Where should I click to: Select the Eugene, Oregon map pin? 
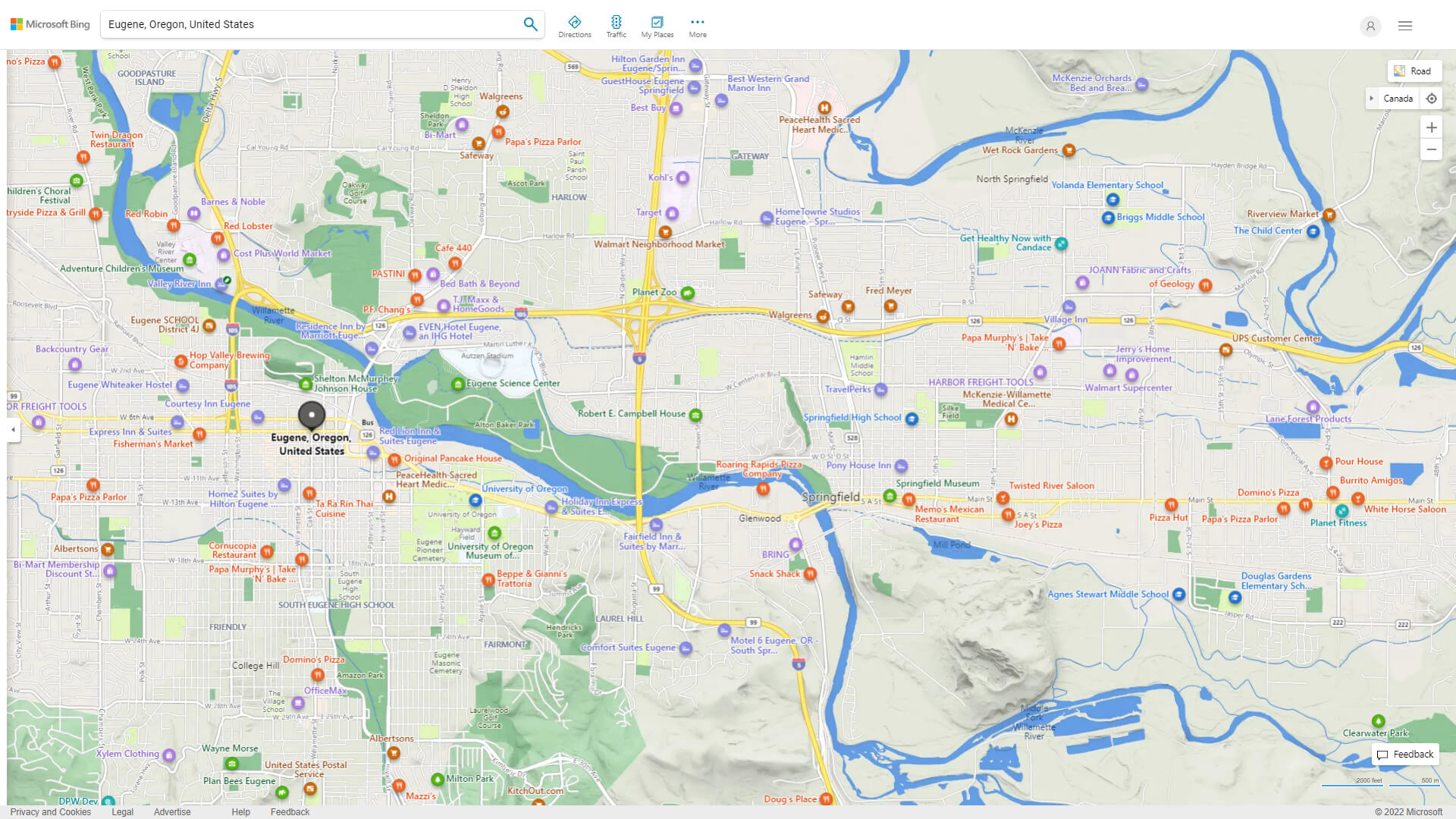point(311,416)
